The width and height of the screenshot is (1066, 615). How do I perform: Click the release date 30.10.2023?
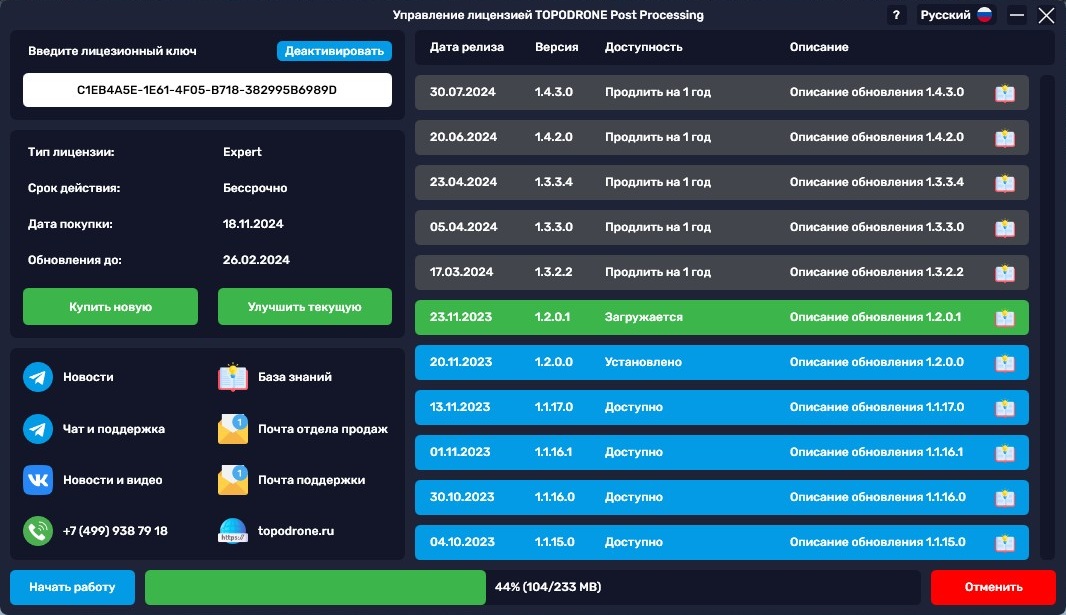pyautogui.click(x=462, y=497)
